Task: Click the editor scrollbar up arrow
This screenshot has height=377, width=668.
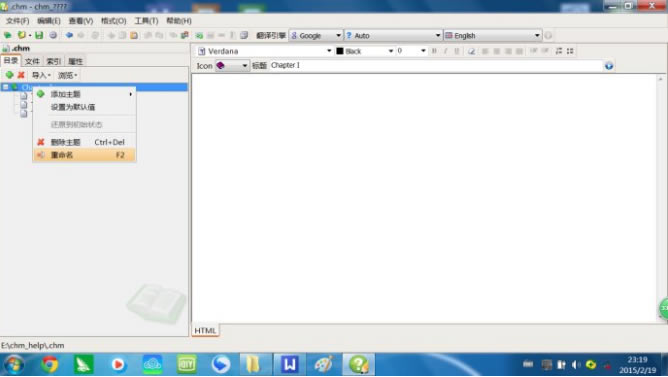Action: [x=660, y=79]
